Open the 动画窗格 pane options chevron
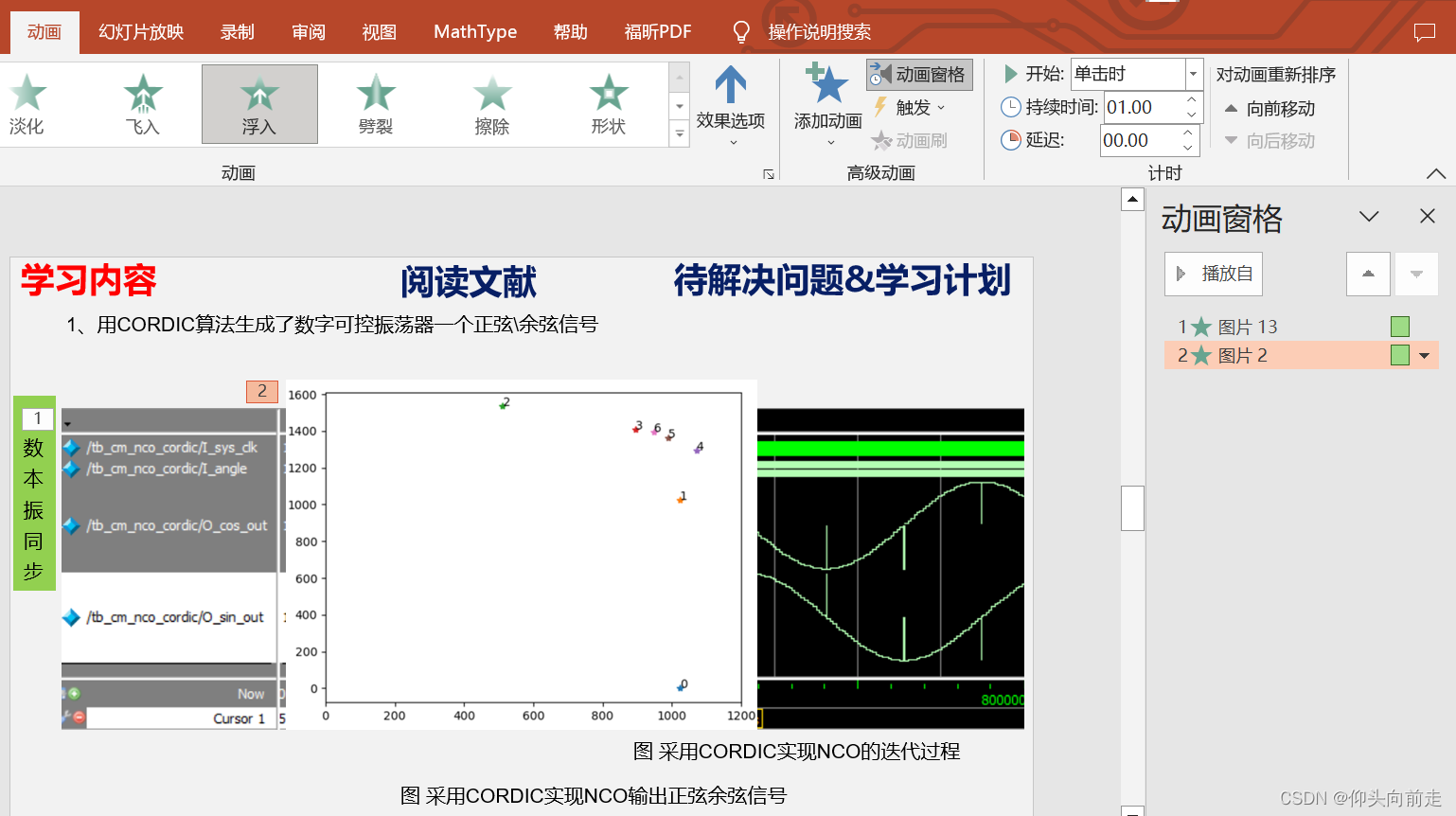Screen dimensions: 1456x816 (x=1369, y=217)
